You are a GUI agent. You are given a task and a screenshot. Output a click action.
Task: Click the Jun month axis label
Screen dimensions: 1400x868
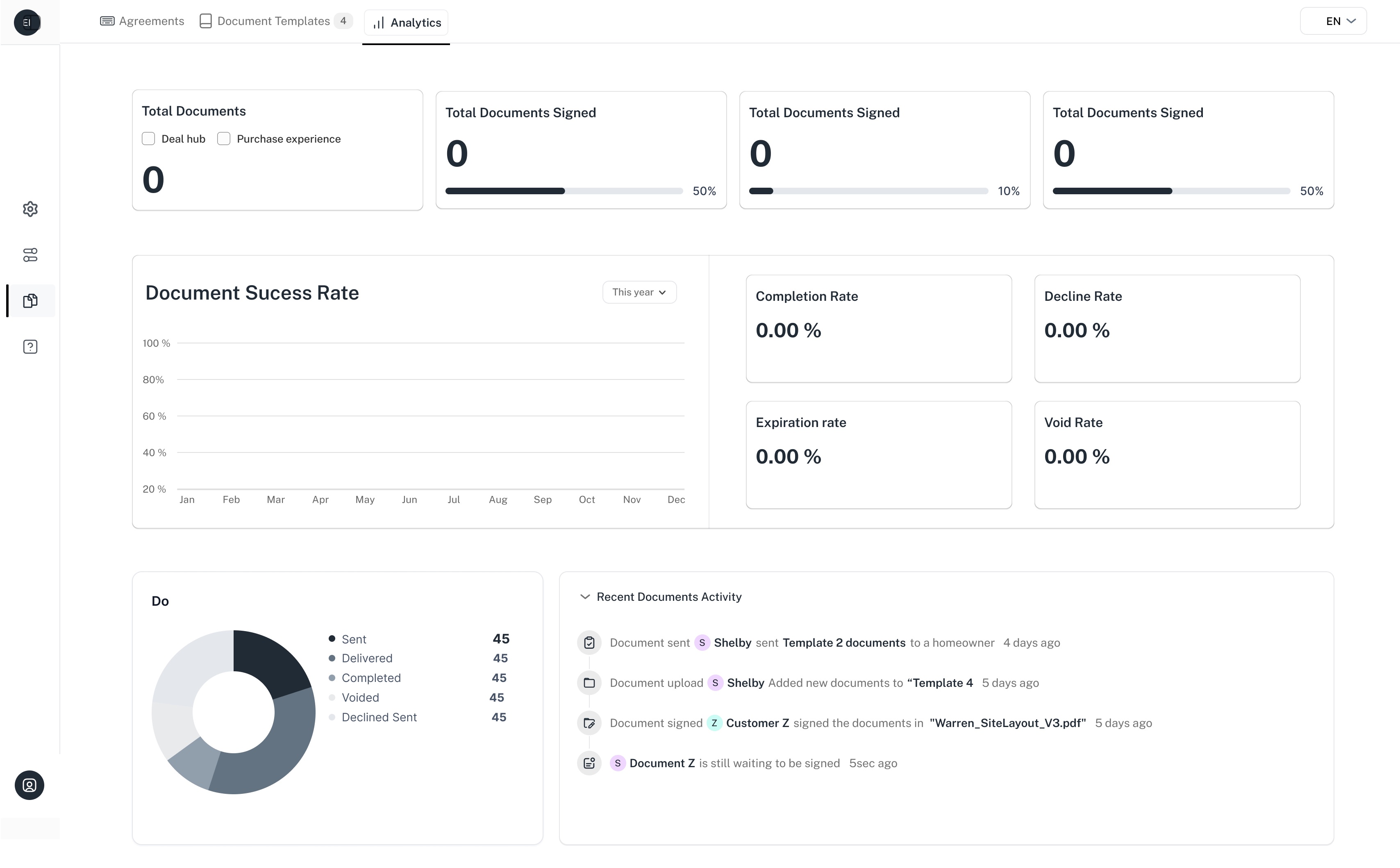409,500
